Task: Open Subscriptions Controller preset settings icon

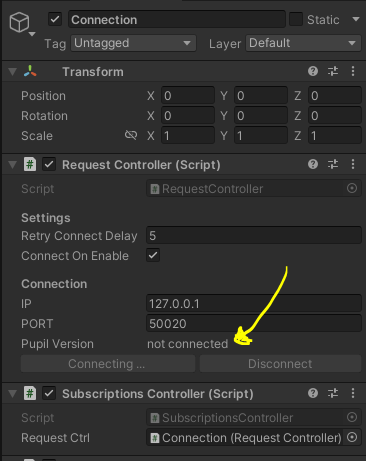Action: pyautogui.click(x=333, y=393)
